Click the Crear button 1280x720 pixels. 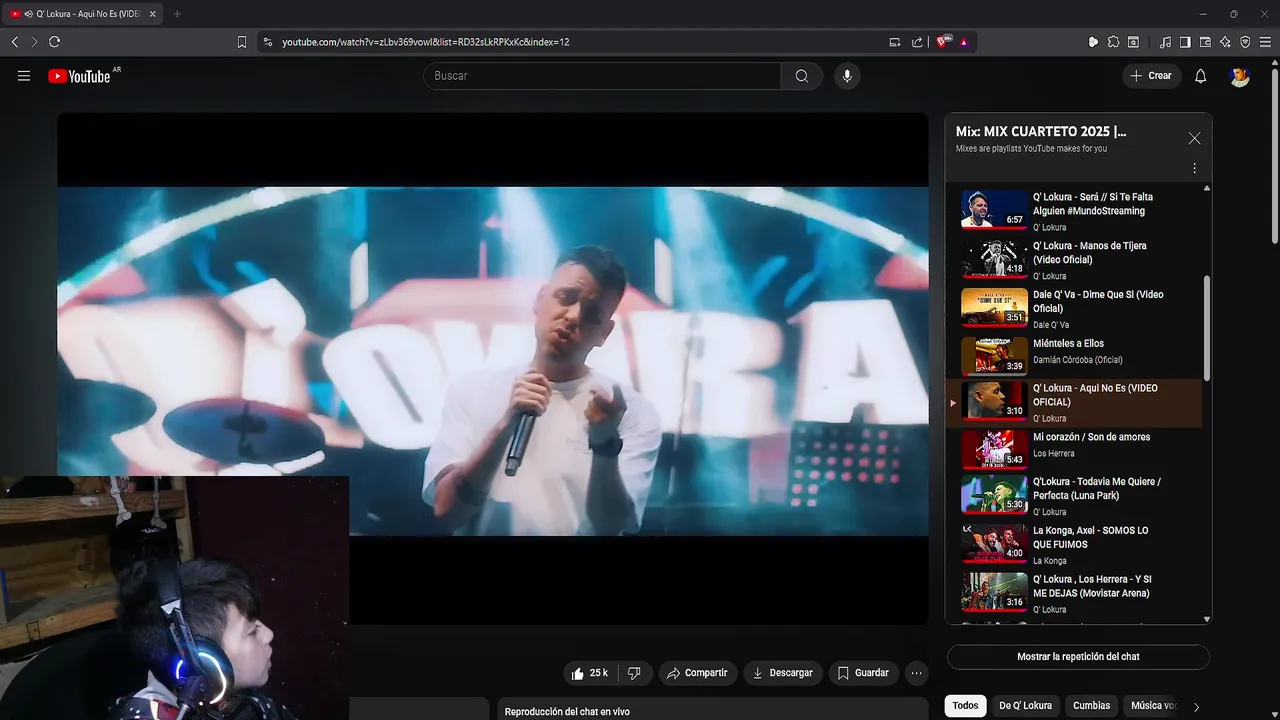point(1151,76)
